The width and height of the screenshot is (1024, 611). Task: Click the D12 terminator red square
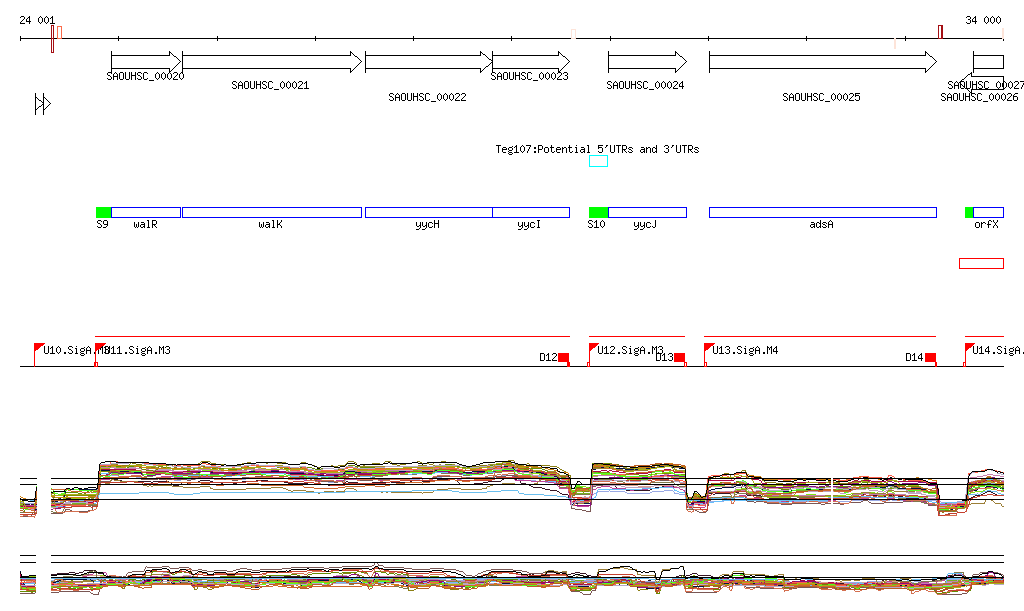pyautogui.click(x=564, y=357)
